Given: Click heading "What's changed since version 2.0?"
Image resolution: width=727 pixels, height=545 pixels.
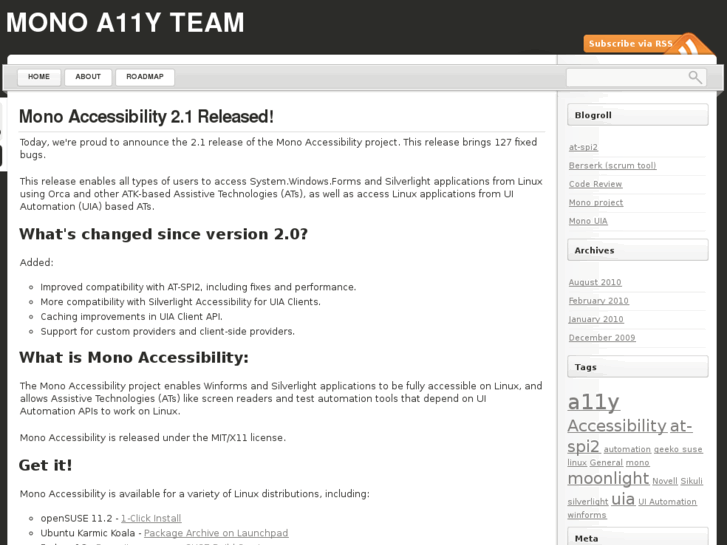Looking at the screenshot, I should pos(164,234).
